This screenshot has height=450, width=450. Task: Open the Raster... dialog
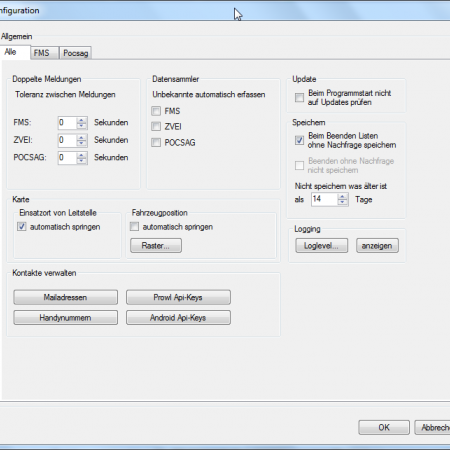pos(156,246)
